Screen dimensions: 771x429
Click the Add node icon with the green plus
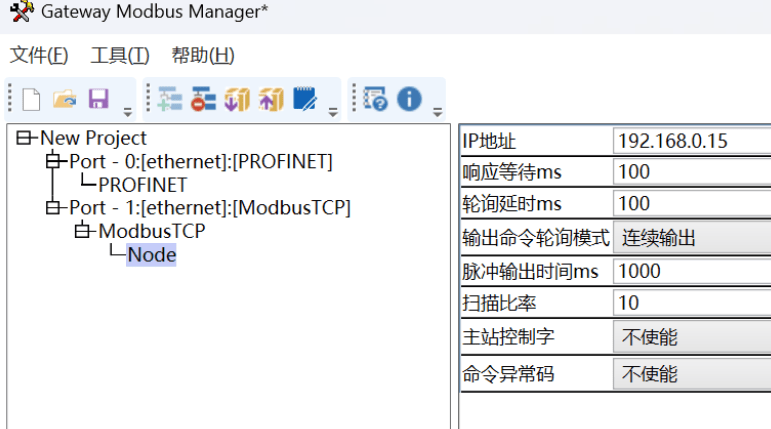170,99
